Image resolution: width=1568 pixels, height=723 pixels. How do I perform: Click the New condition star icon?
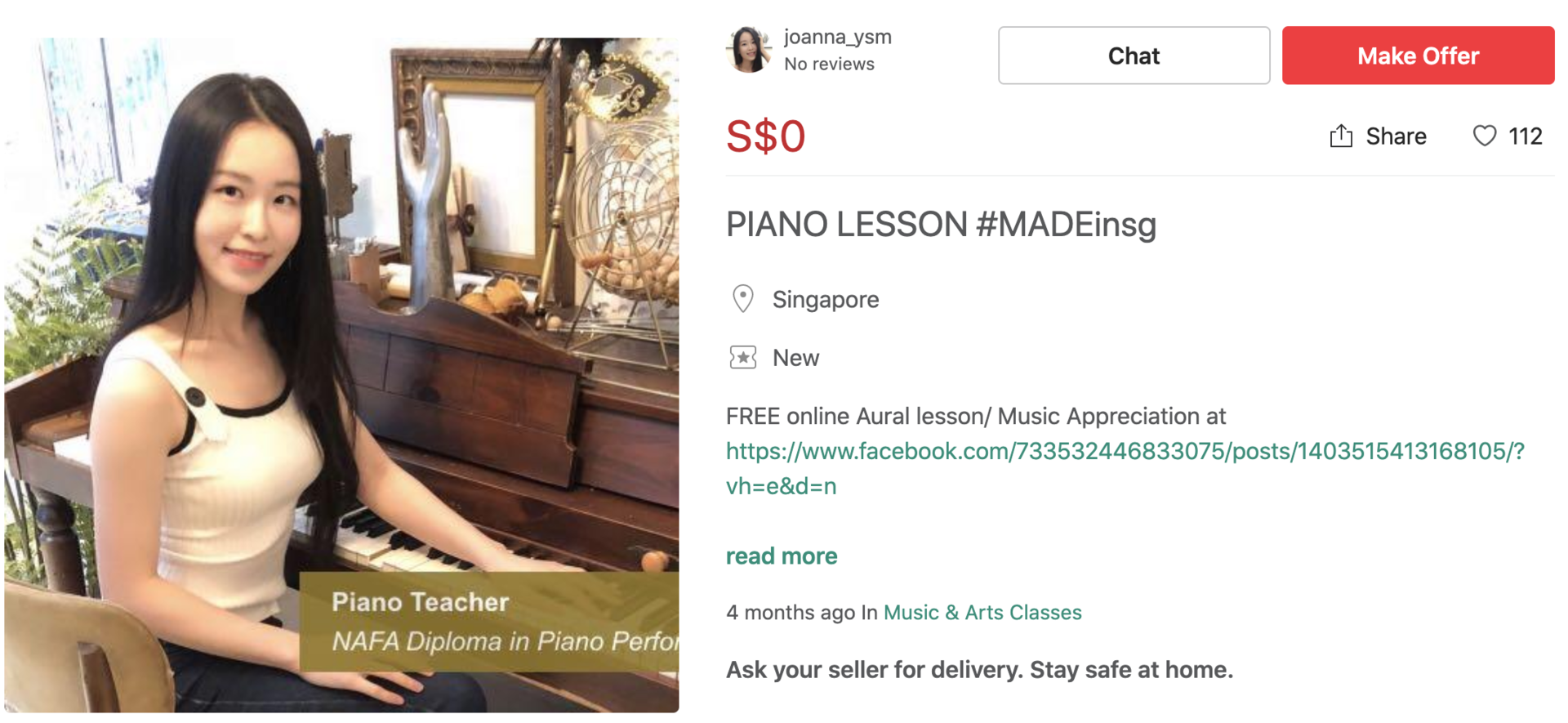[x=743, y=358]
